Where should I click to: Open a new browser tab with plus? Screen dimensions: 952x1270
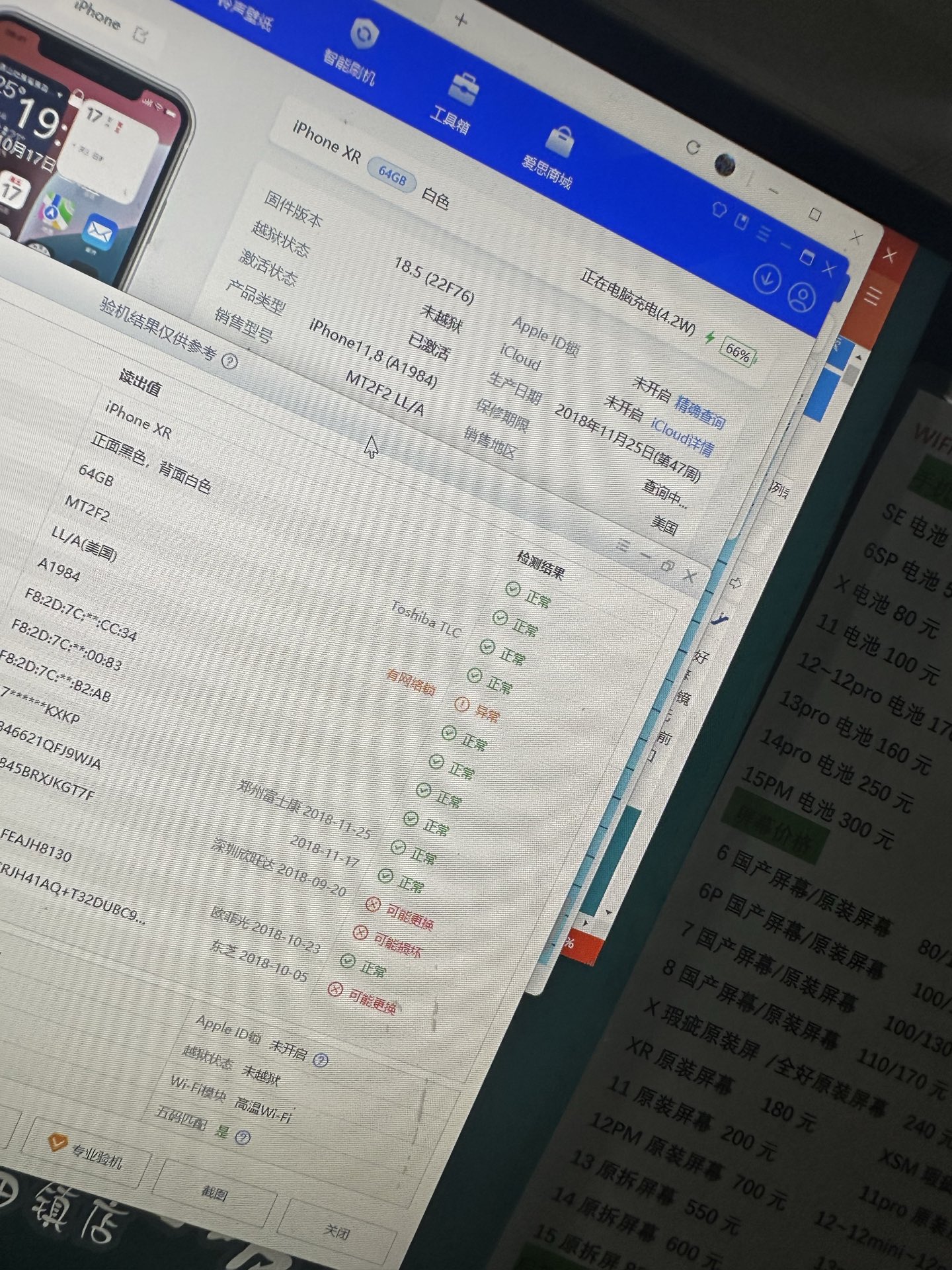(461, 20)
